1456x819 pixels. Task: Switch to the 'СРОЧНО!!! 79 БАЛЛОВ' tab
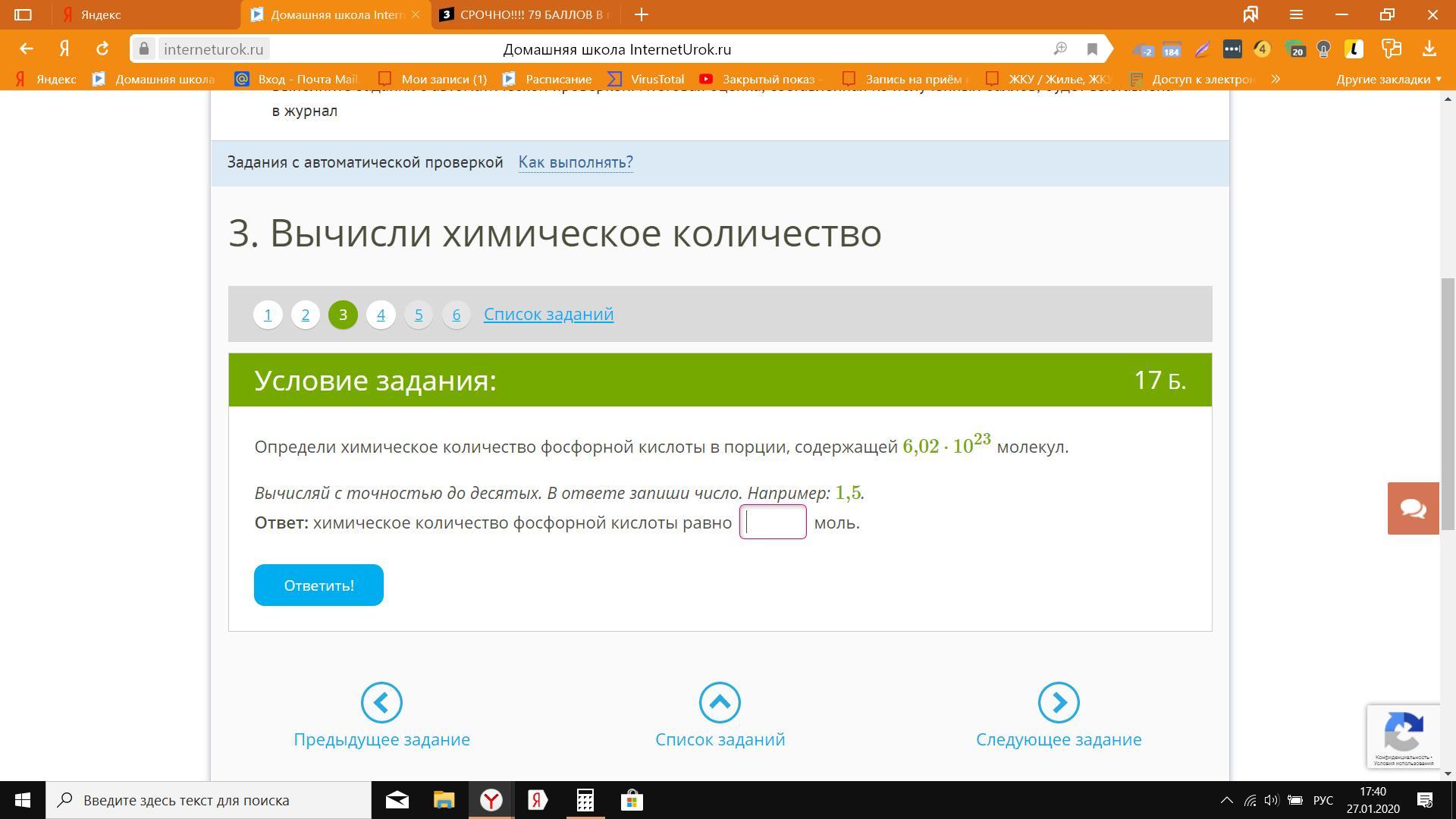click(531, 14)
